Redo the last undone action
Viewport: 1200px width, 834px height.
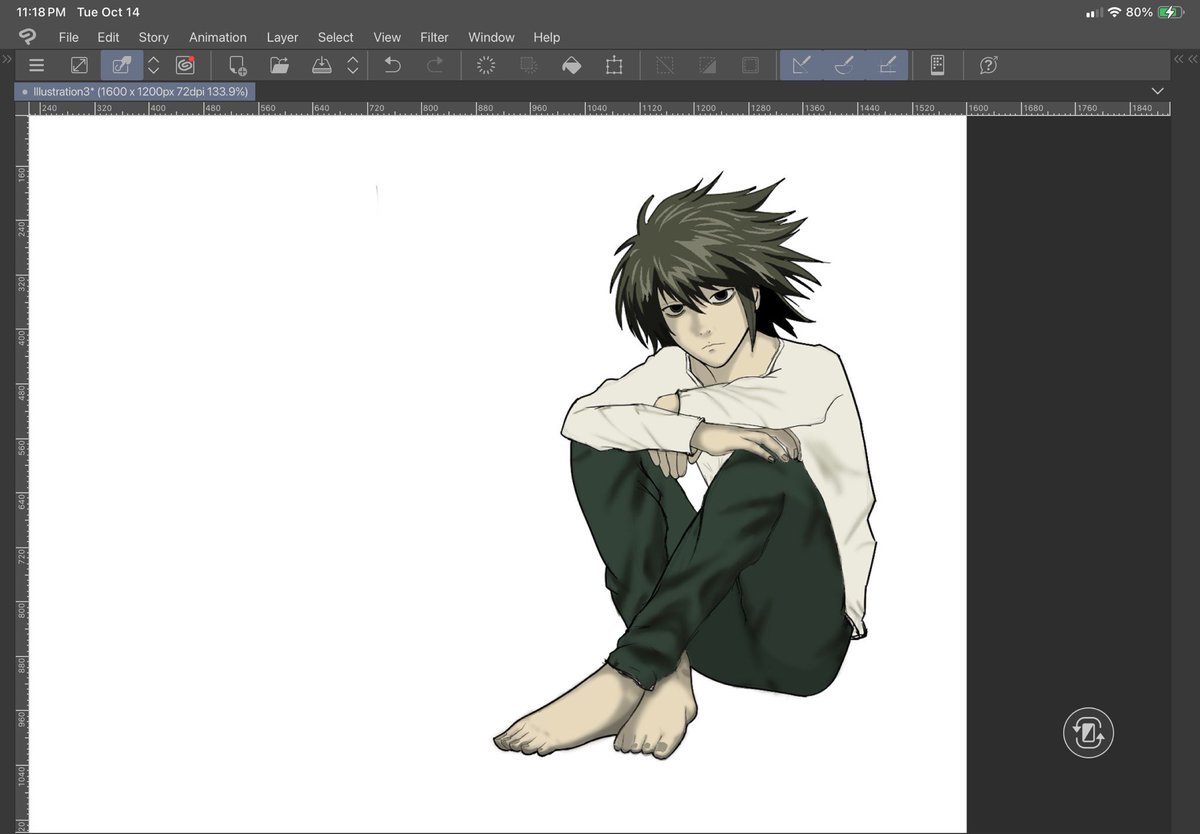[435, 65]
